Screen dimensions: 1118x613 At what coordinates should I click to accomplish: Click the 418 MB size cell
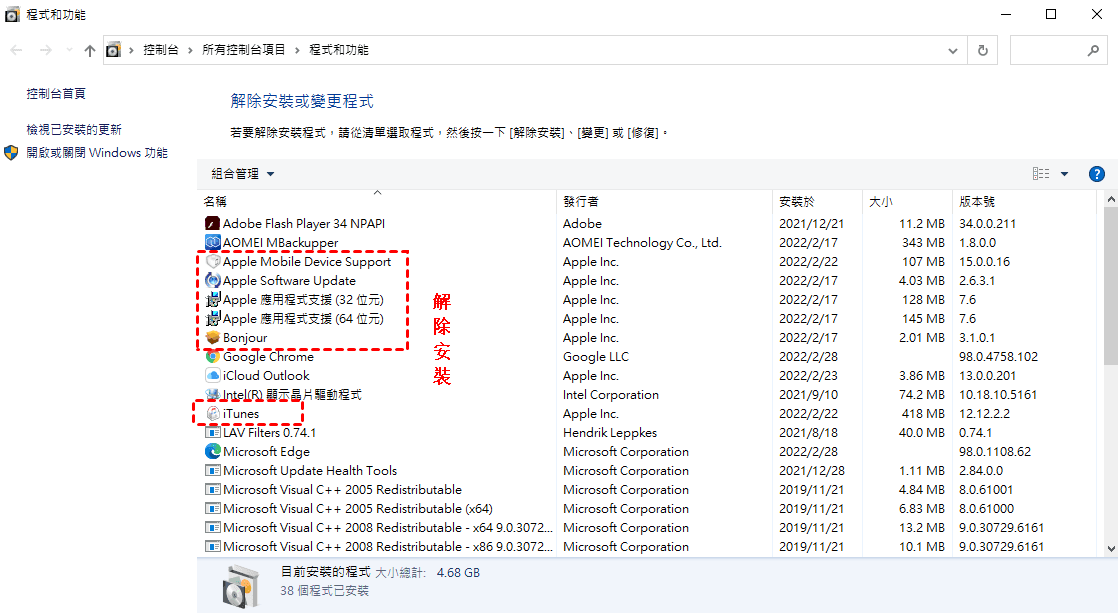coord(923,413)
